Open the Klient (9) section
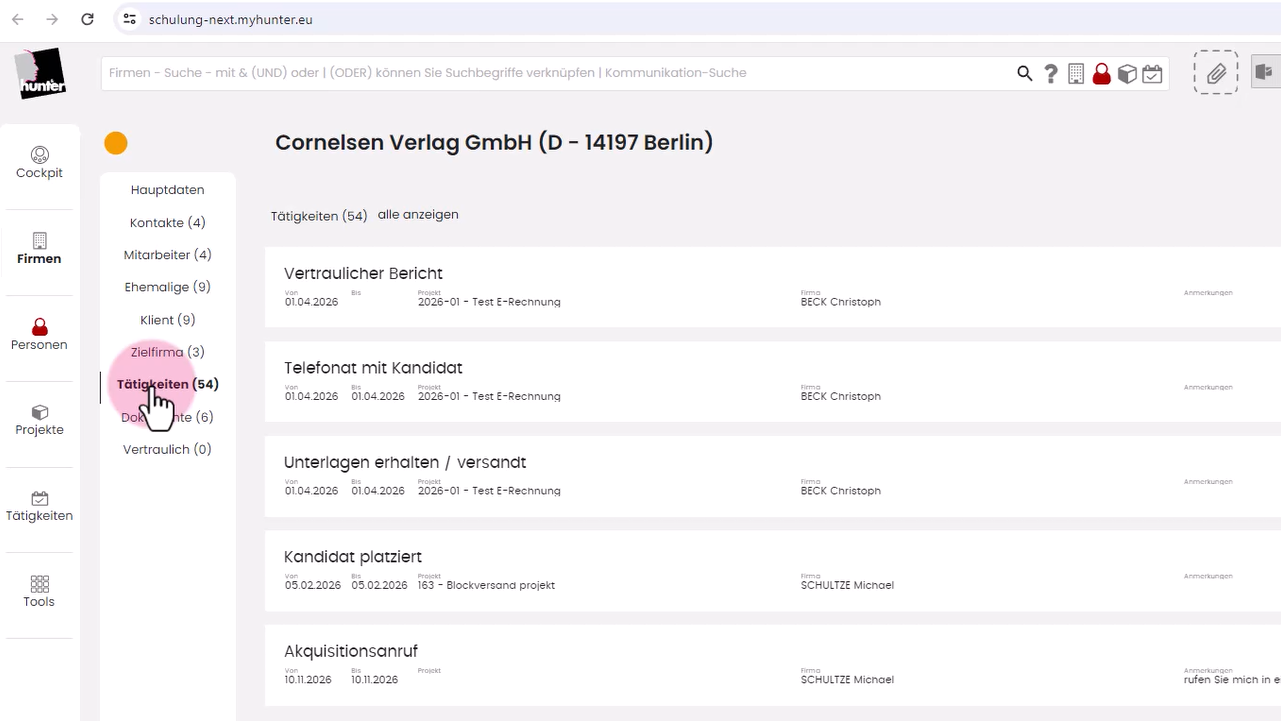Image resolution: width=1281 pixels, height=721 pixels. [167, 320]
